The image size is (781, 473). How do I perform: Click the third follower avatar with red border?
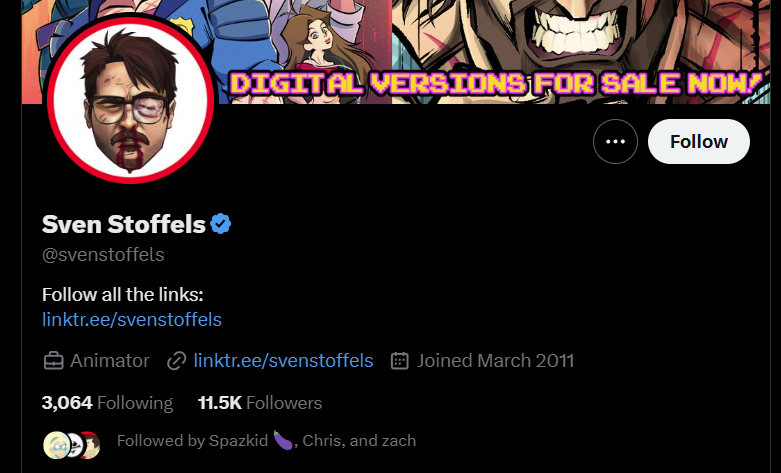coord(91,445)
